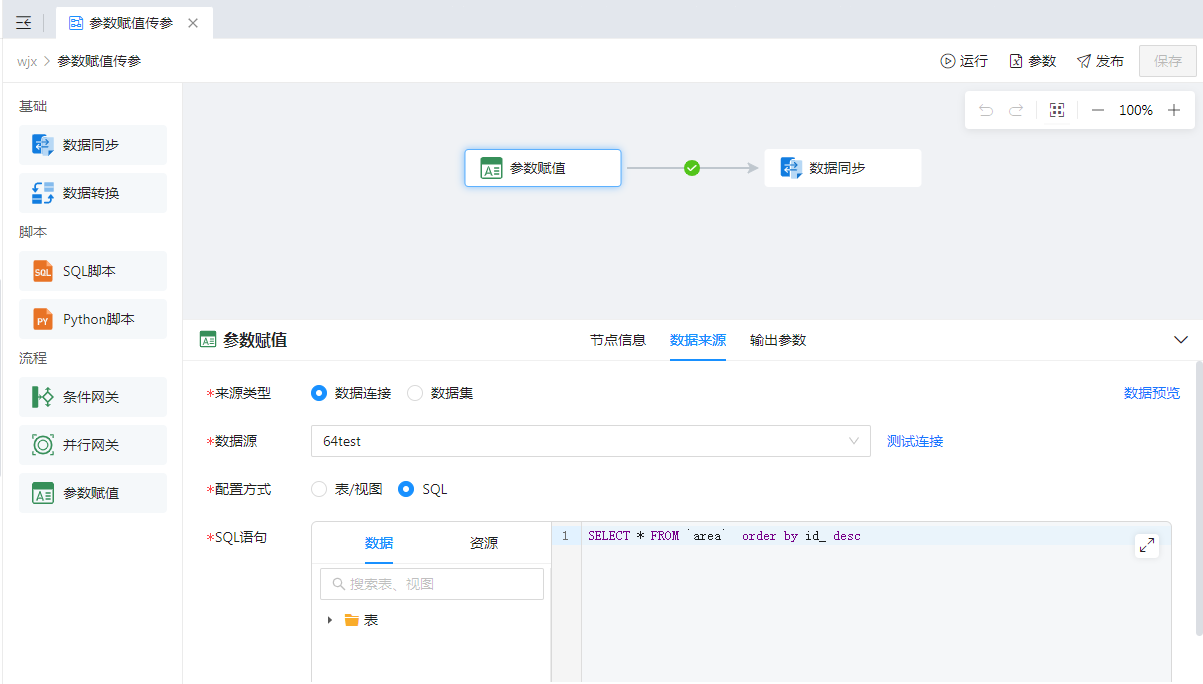Screen dimensions: 1203x684
Task: Choose the 数据集 source type
Action: click(x=415, y=393)
